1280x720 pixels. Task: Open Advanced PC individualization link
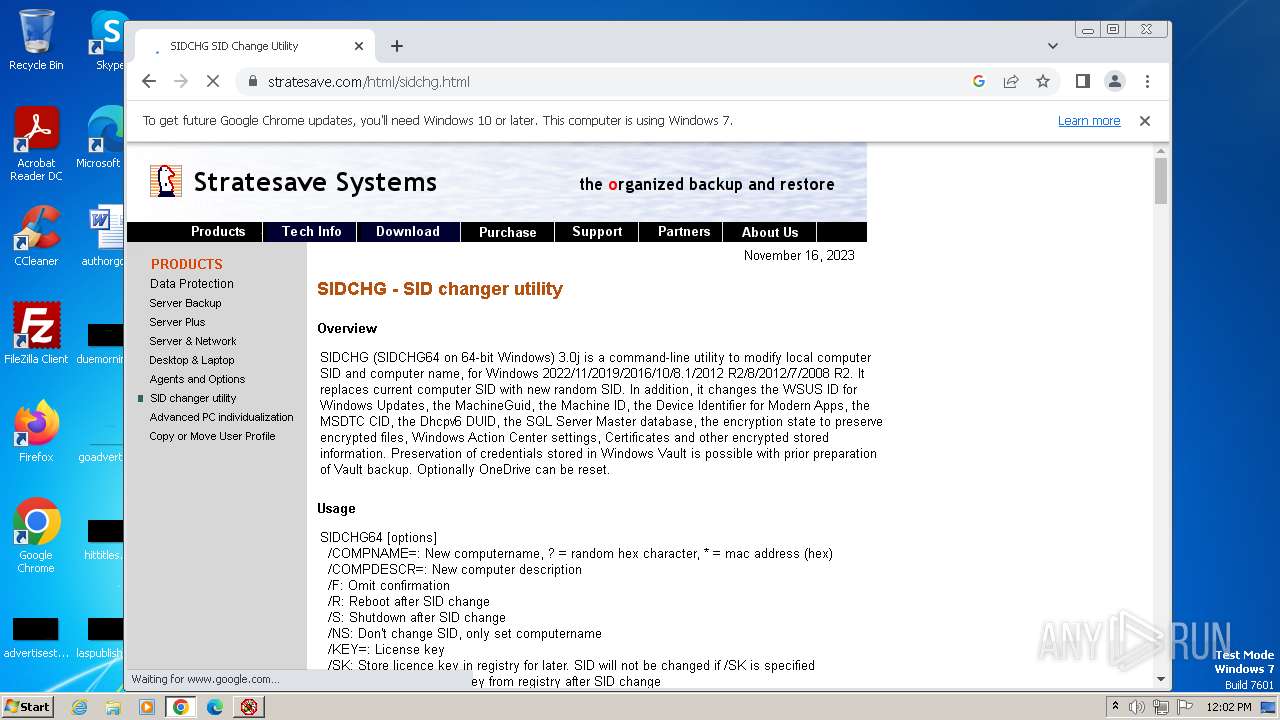click(x=221, y=417)
